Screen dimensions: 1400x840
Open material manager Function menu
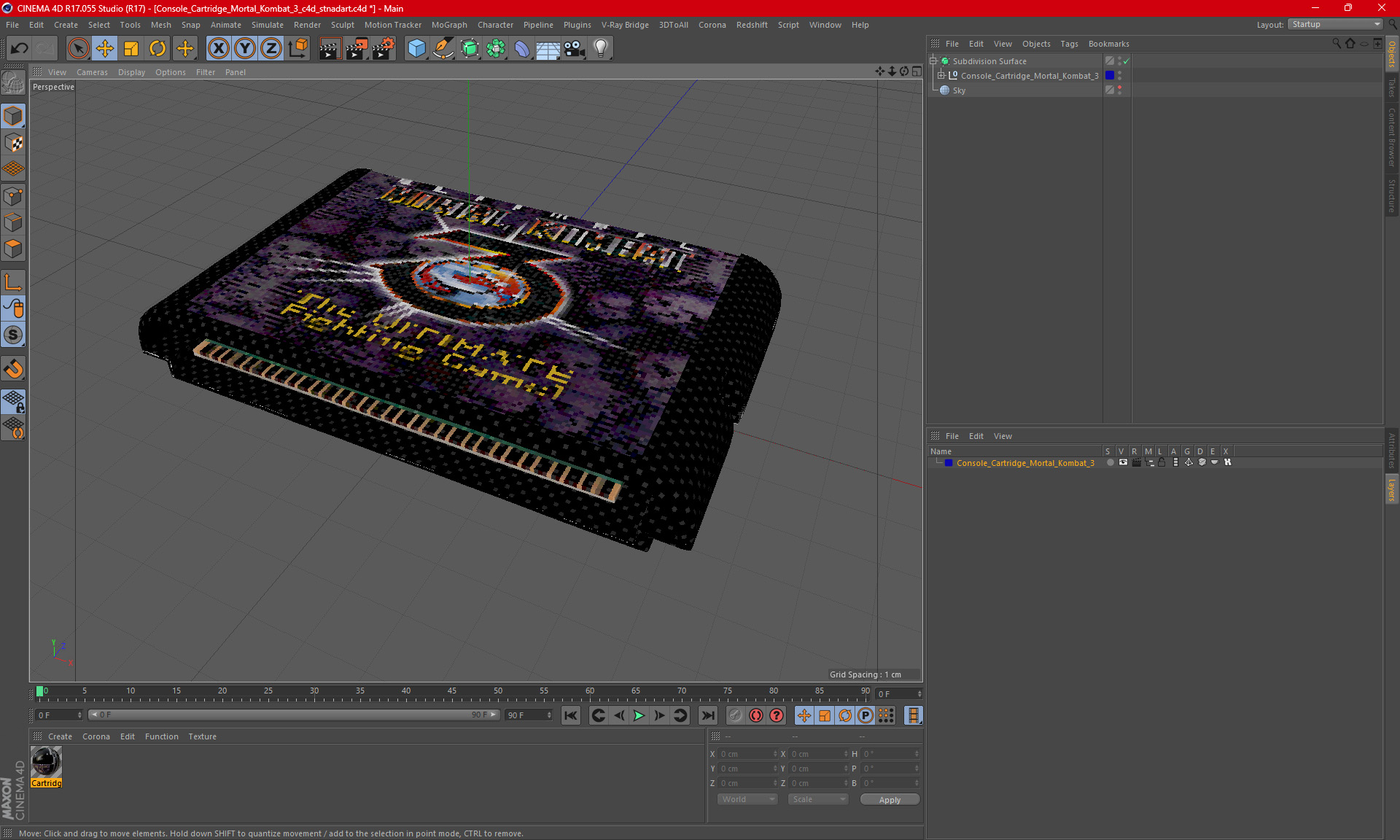point(161,736)
